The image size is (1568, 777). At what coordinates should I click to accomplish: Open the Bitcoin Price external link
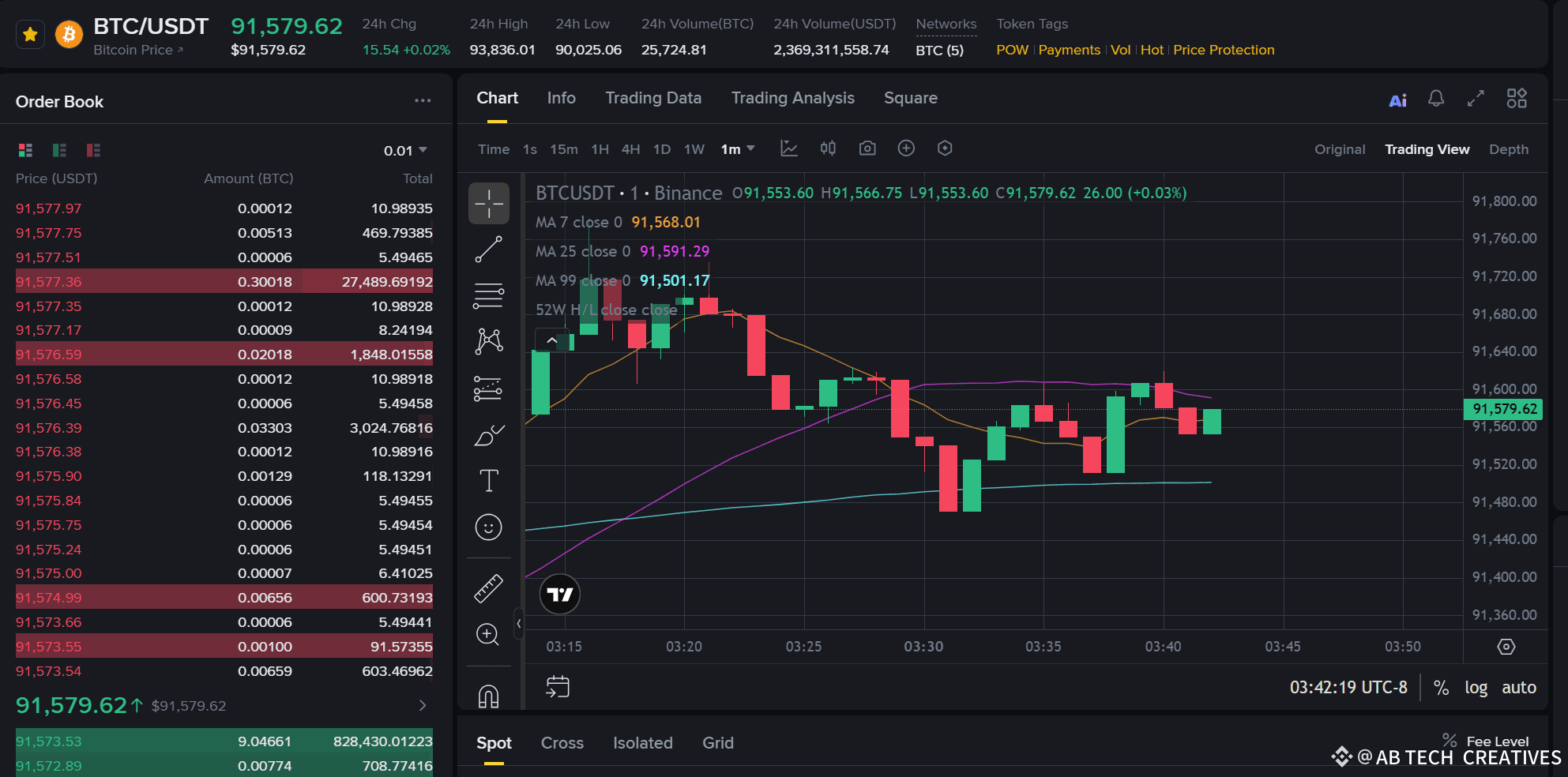(138, 50)
